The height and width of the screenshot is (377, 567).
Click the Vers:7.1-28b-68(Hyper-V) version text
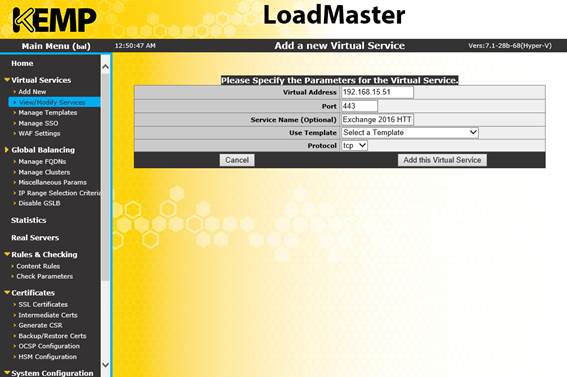click(510, 46)
